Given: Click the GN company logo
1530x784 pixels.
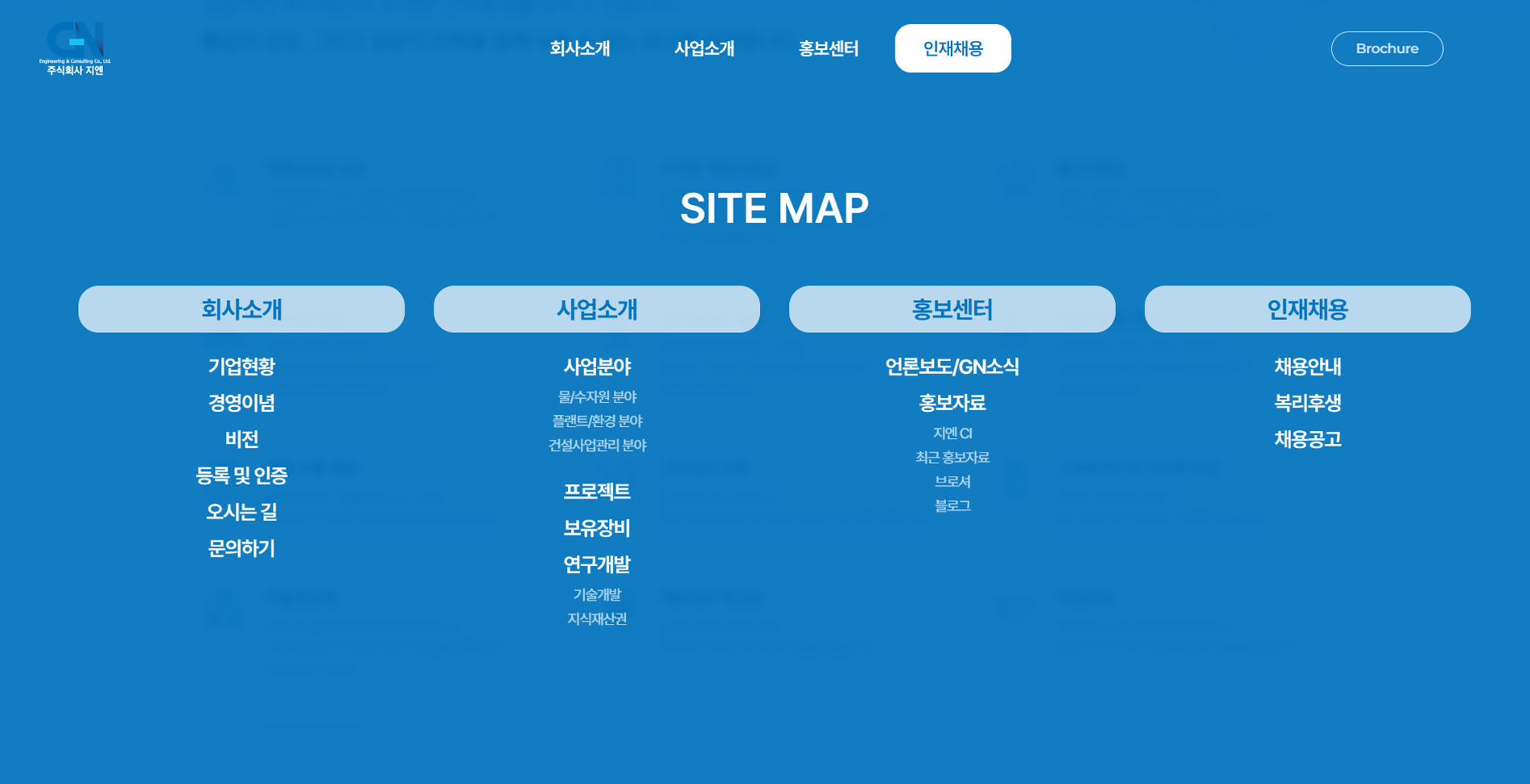Looking at the screenshot, I should click(75, 48).
